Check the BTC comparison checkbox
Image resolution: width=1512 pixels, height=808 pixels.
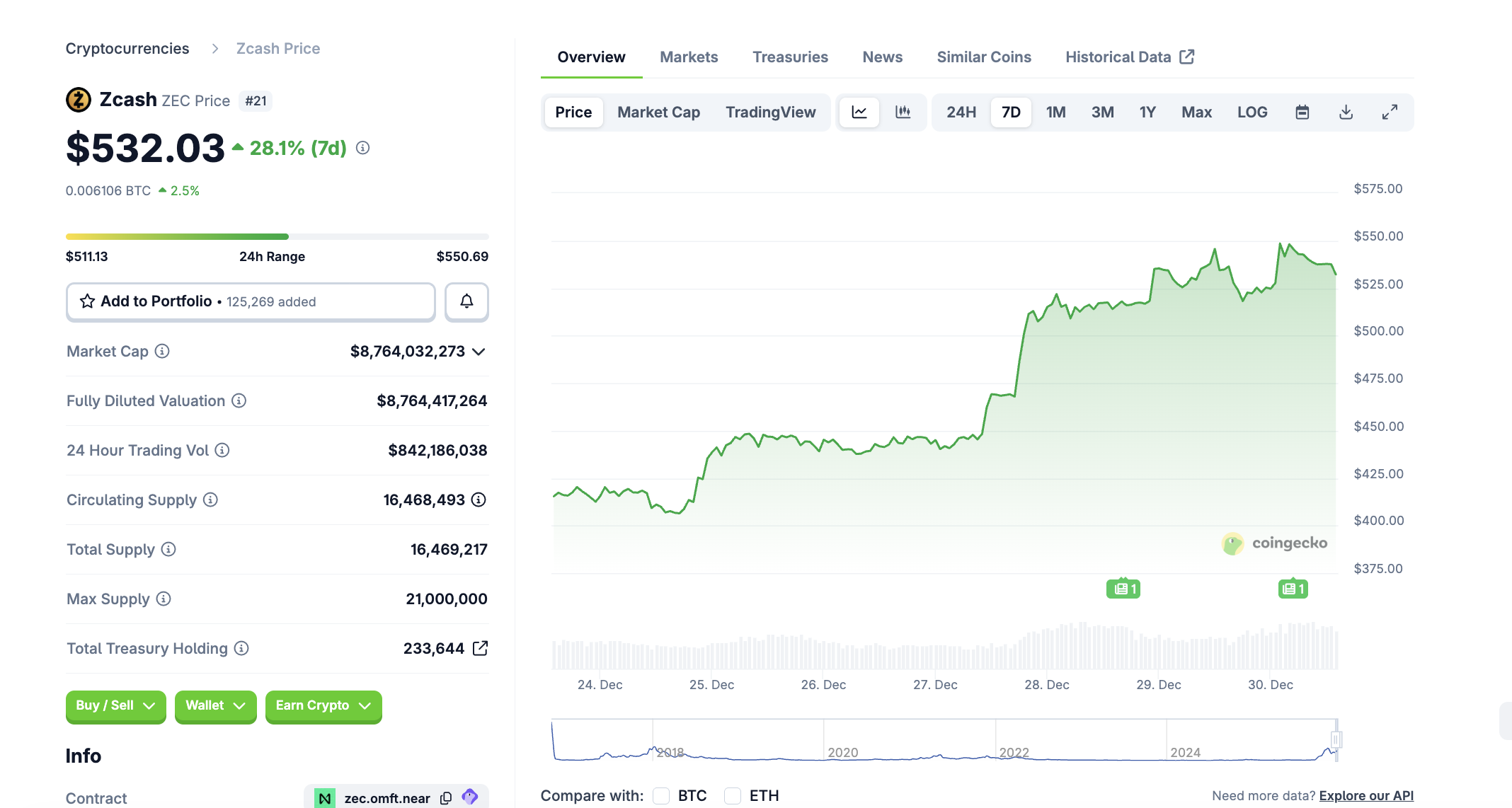(x=661, y=795)
